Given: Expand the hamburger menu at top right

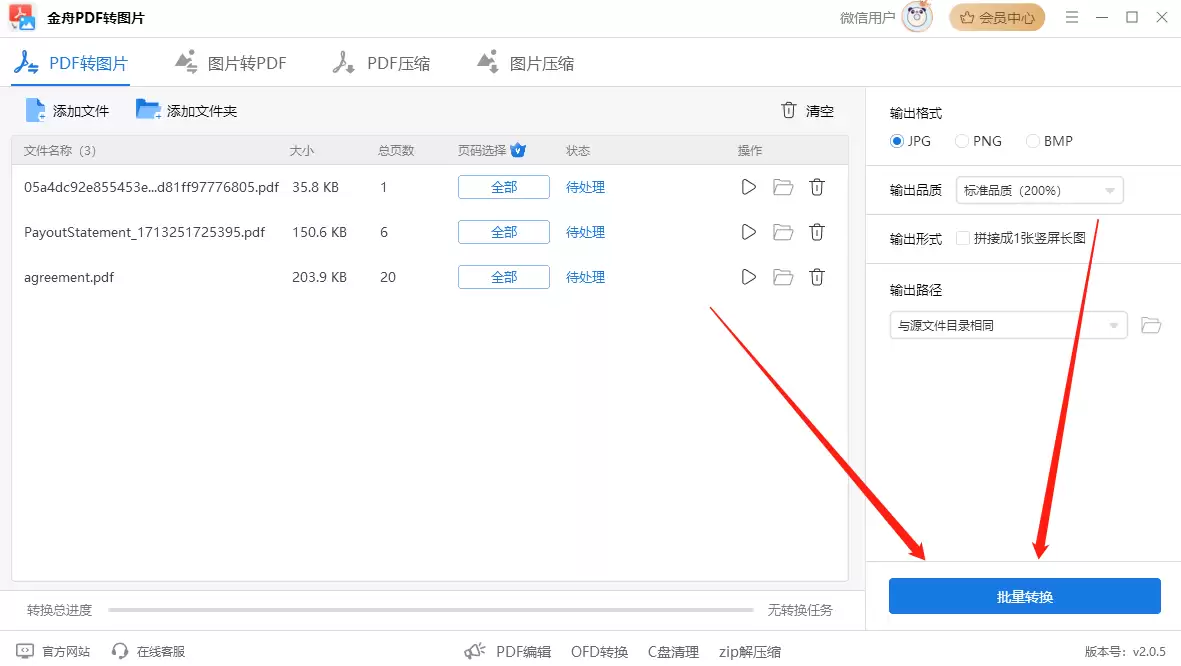Looking at the screenshot, I should coord(1071,17).
